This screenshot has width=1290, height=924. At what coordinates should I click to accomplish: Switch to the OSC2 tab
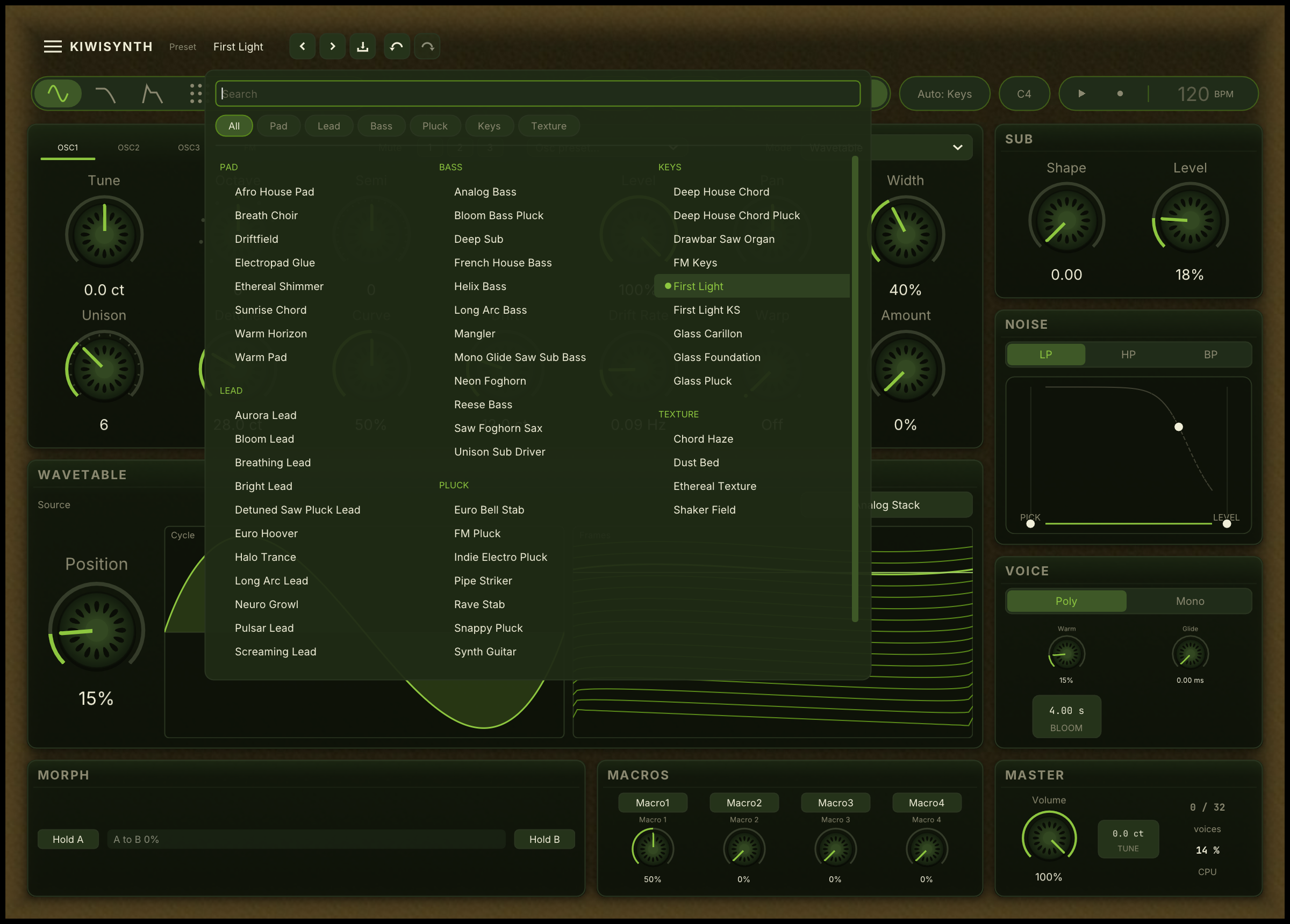[128, 148]
